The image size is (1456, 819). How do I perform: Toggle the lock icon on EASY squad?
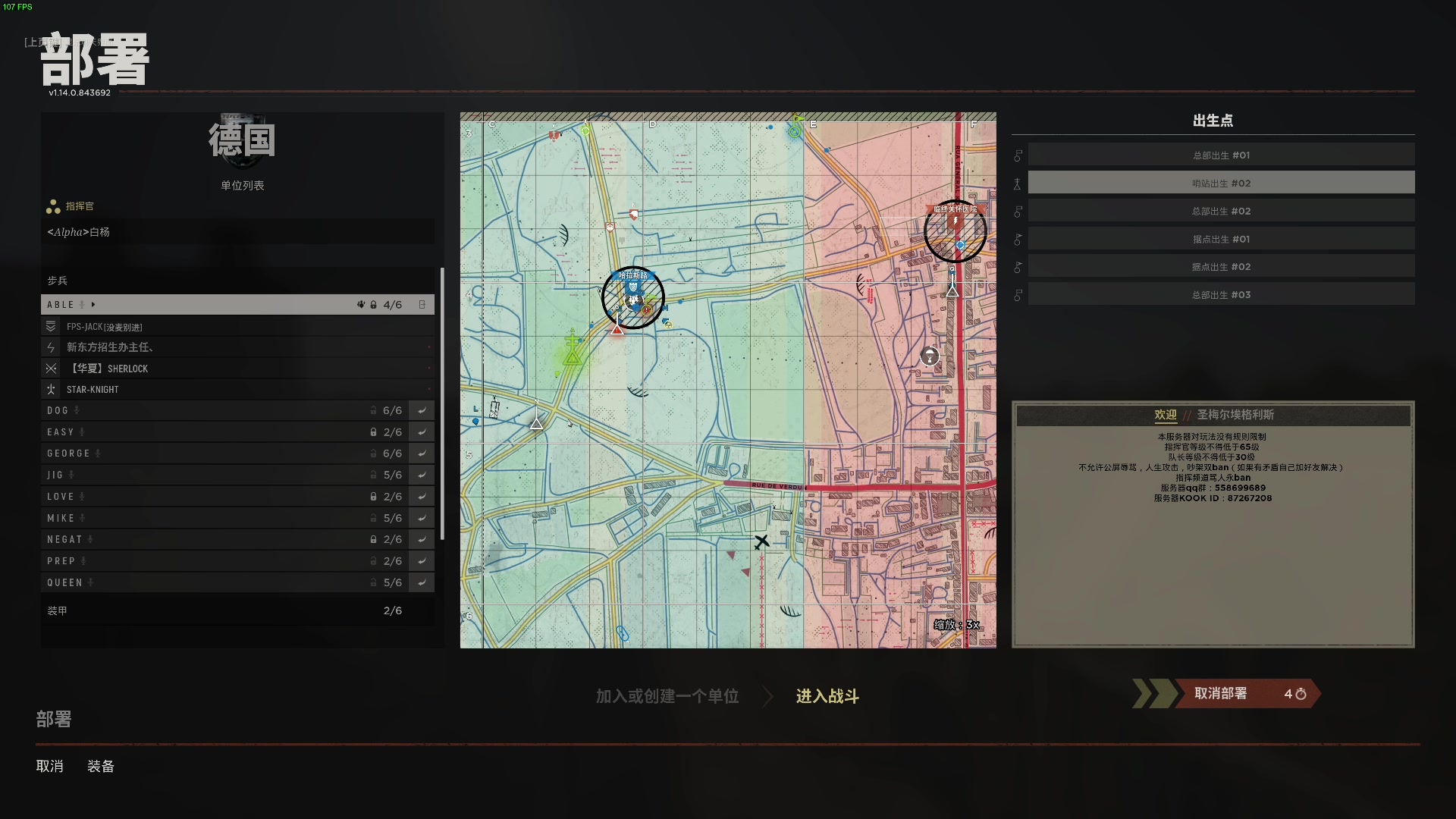[373, 432]
